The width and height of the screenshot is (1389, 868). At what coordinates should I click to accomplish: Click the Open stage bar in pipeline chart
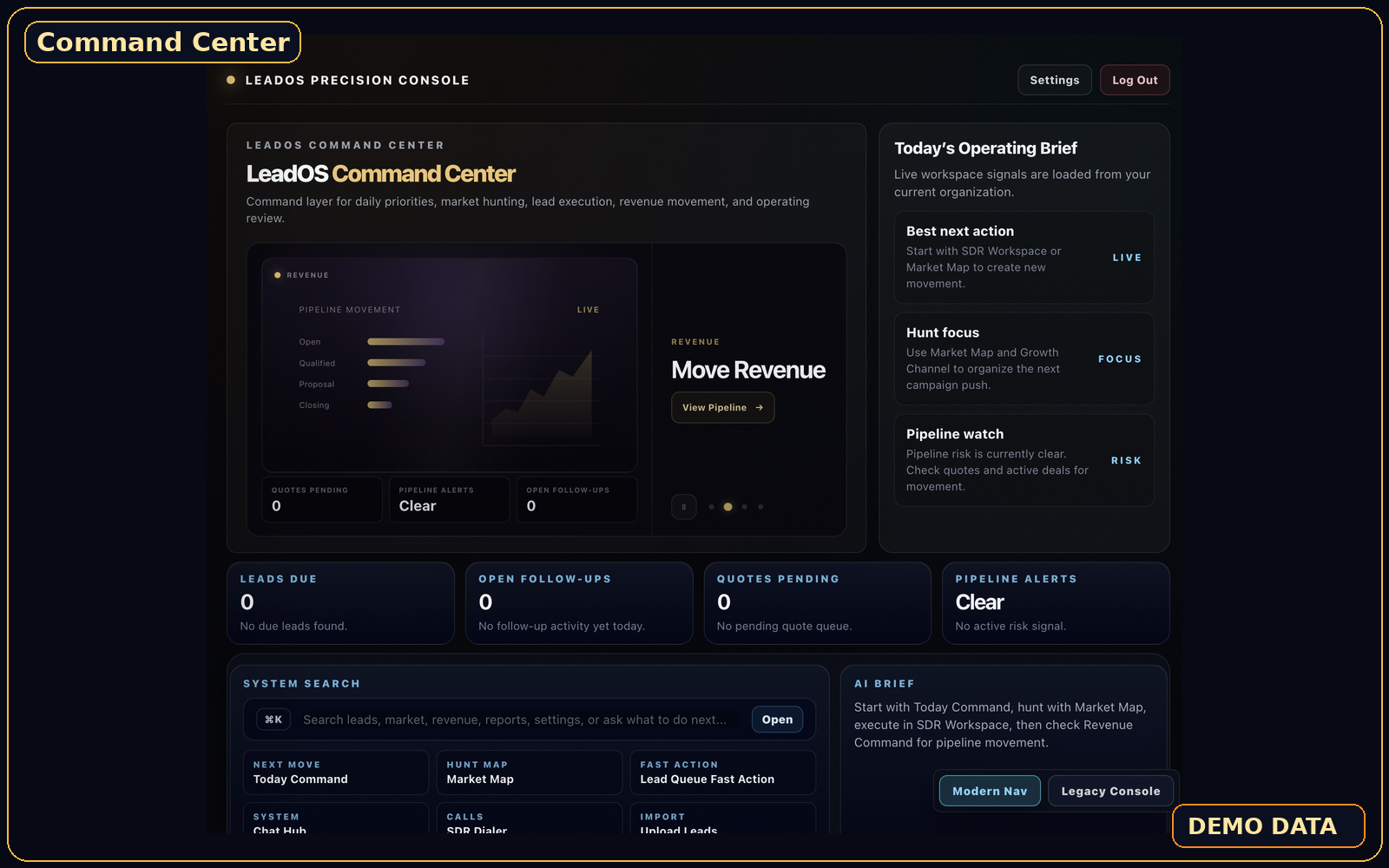tap(405, 342)
